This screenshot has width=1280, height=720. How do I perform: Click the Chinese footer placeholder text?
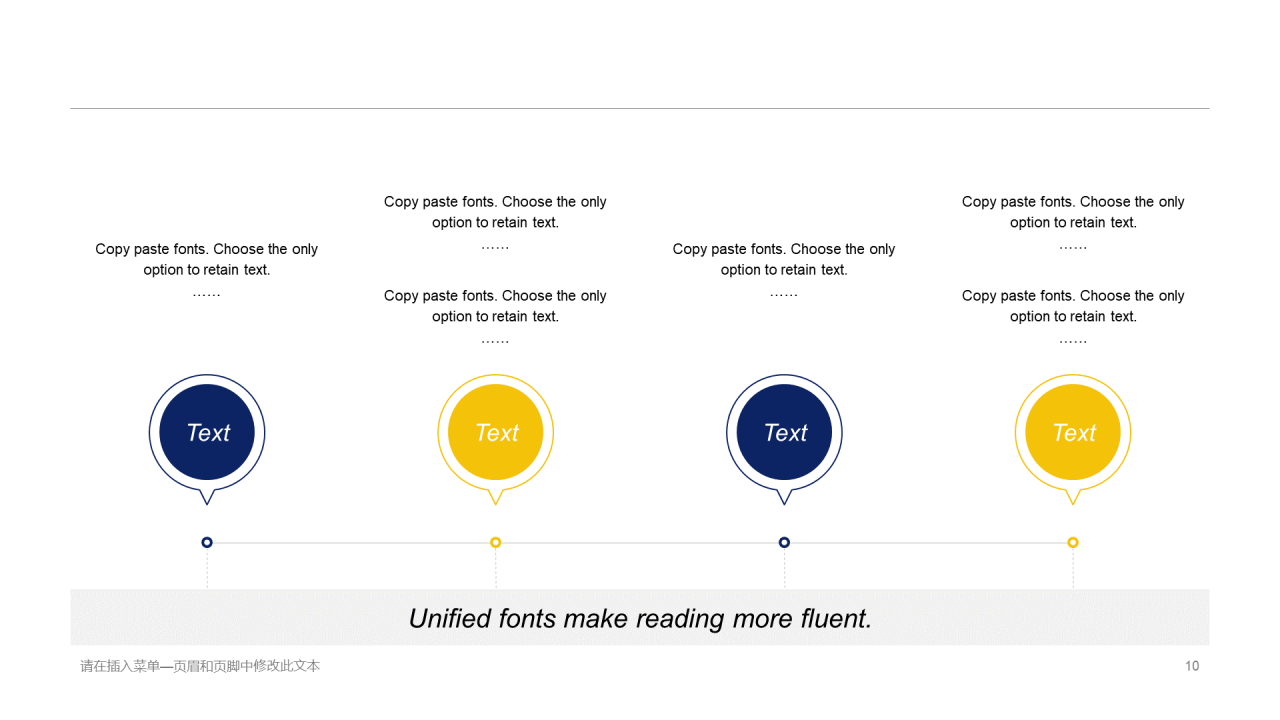[x=200, y=666]
